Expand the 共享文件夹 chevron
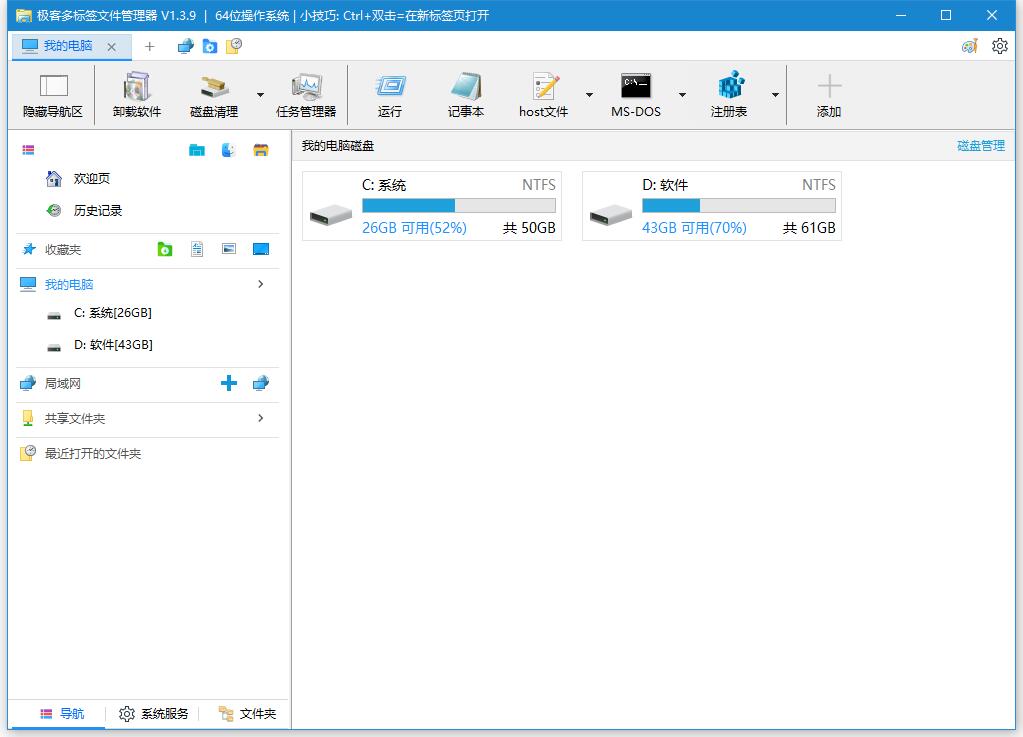1023x737 pixels. tap(261, 418)
